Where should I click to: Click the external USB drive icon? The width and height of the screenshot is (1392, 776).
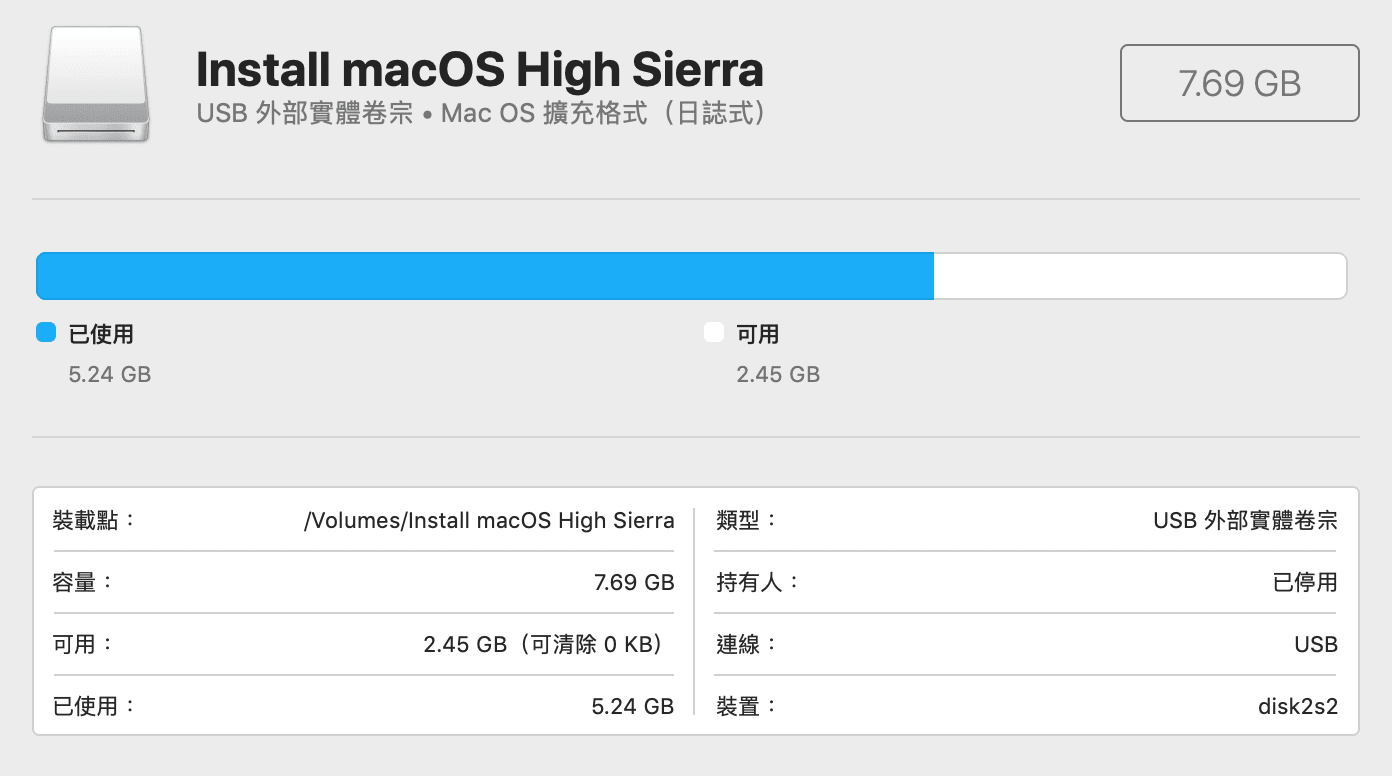(x=96, y=84)
